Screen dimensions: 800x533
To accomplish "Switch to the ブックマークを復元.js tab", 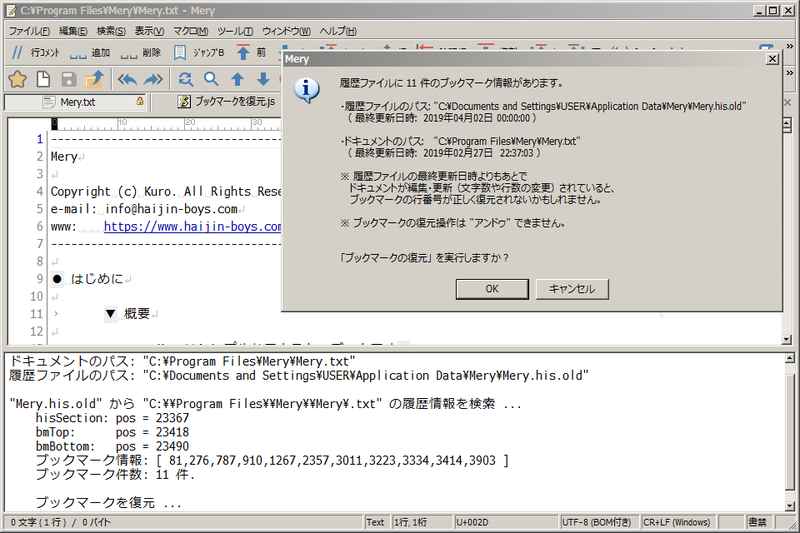I will (227, 101).
